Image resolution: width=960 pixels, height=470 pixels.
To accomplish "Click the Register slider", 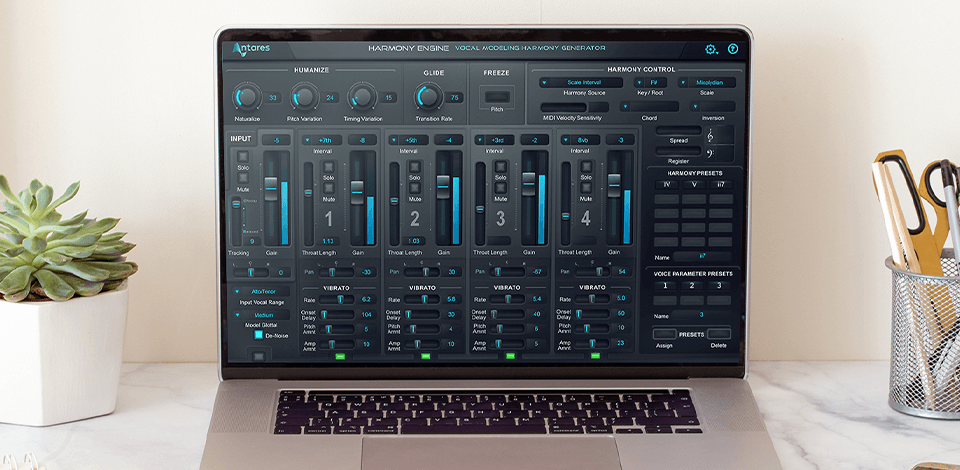I will click(678, 151).
